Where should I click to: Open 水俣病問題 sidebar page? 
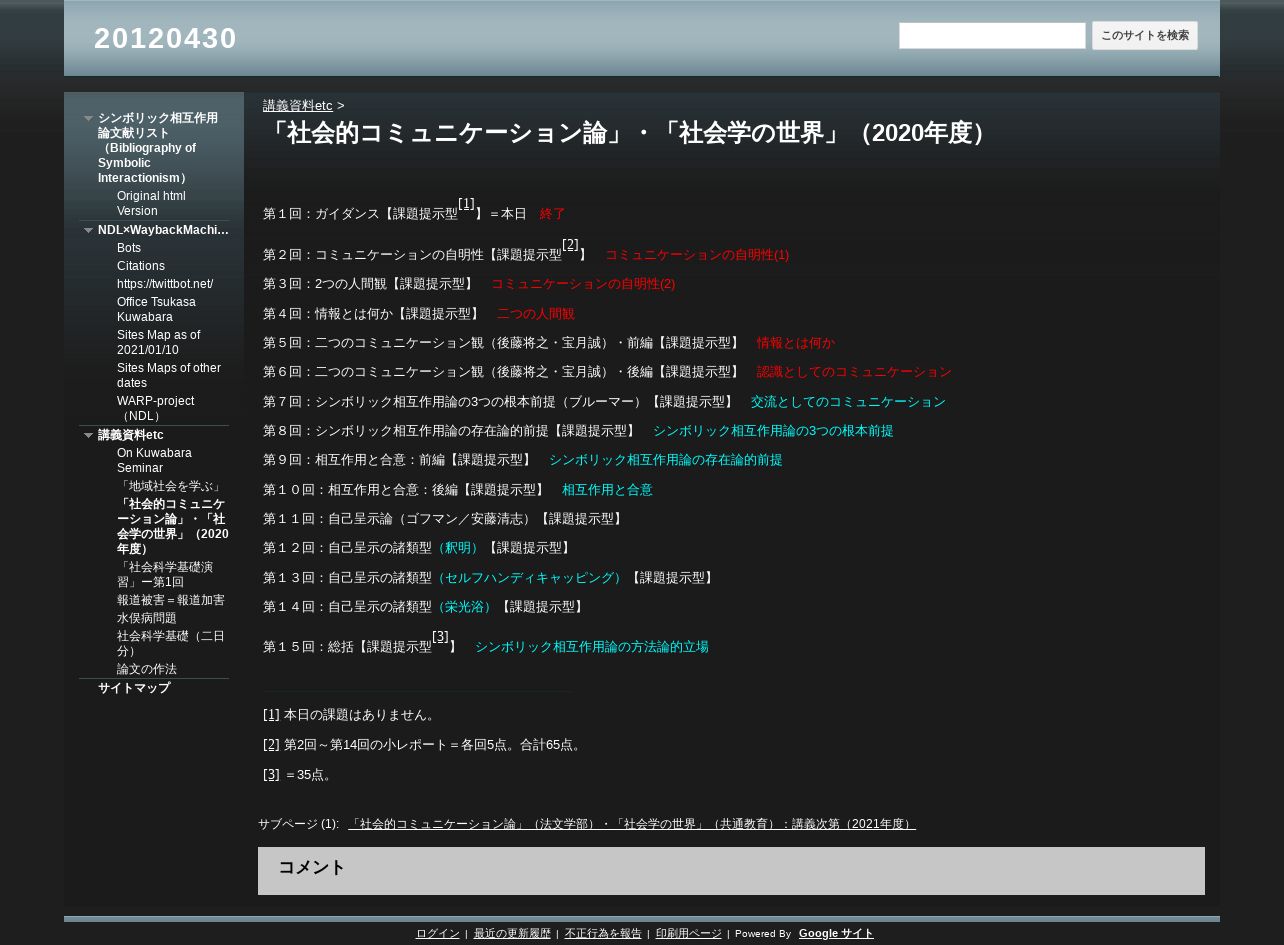(x=147, y=618)
